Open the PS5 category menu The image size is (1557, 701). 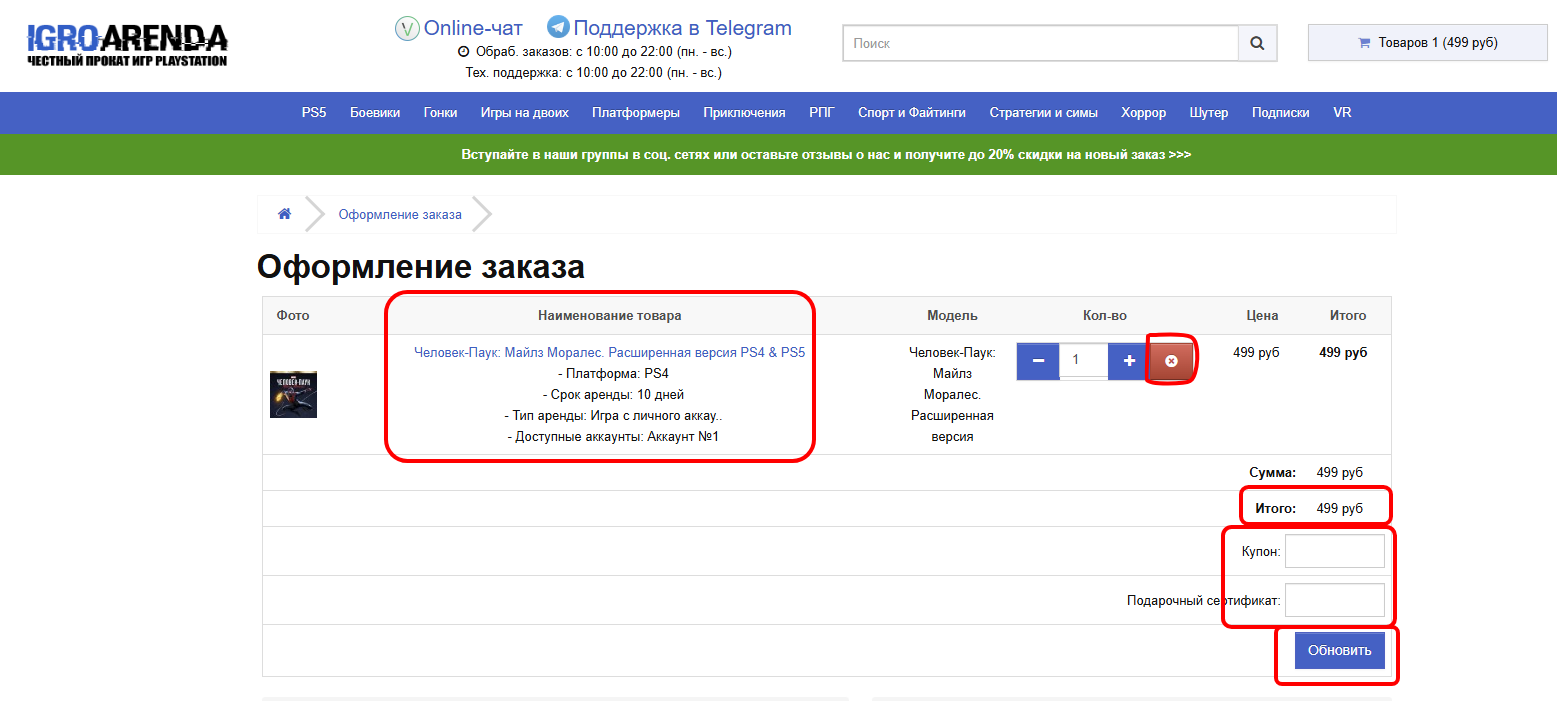pyautogui.click(x=314, y=113)
